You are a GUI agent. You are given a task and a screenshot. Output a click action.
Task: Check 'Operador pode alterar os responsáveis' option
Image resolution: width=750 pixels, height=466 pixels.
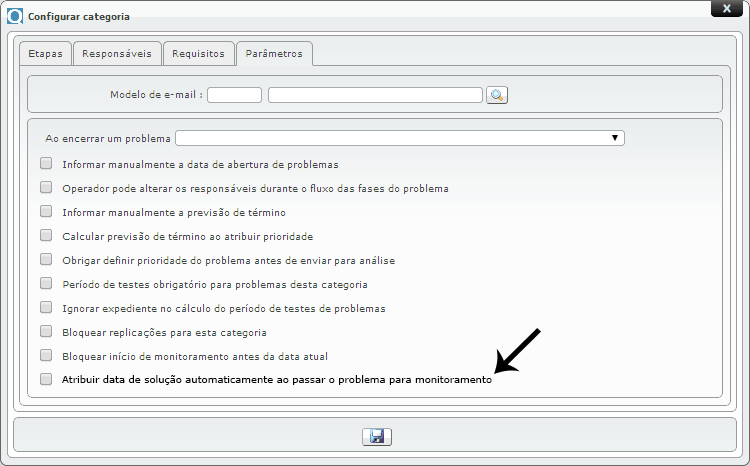click(46, 187)
